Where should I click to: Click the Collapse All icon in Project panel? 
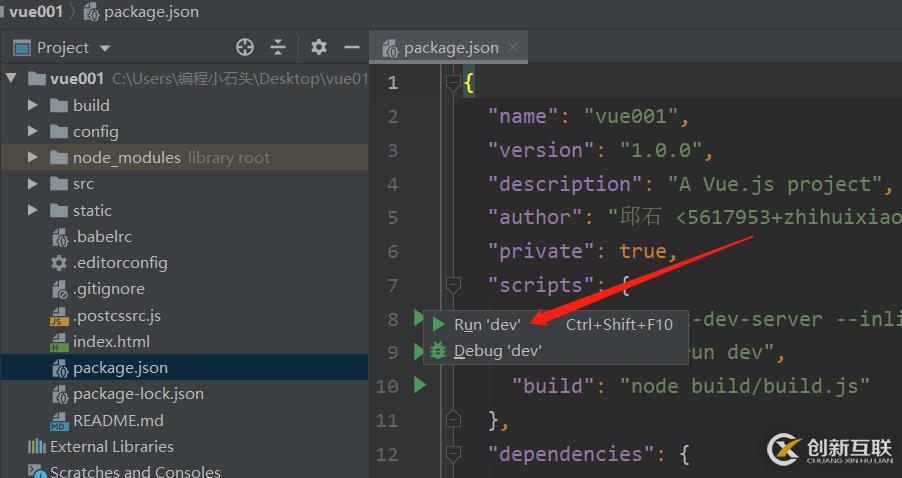tap(278, 47)
